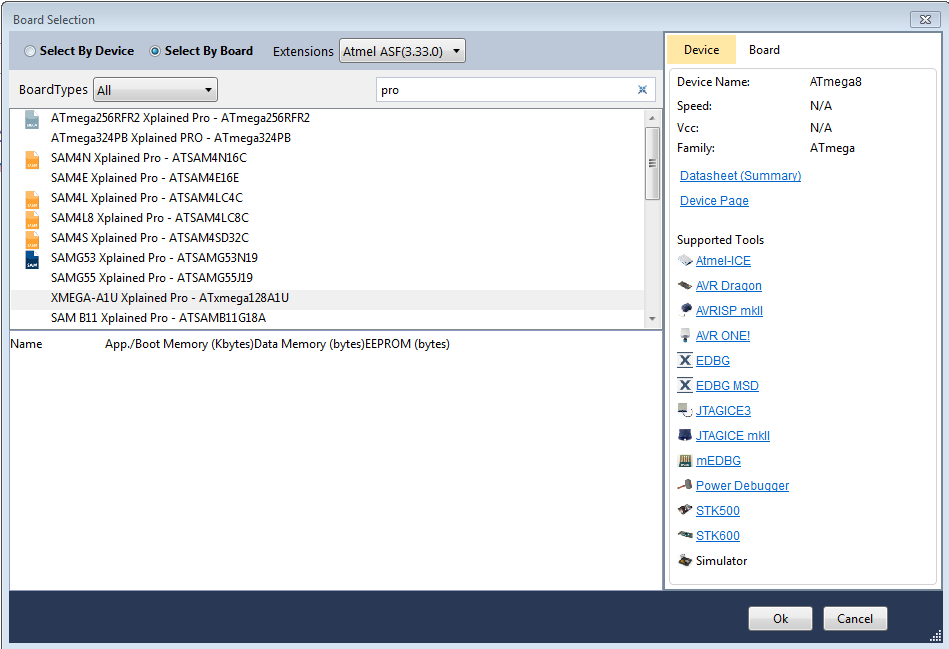Image resolution: width=949 pixels, height=649 pixels.
Task: Click the App./Boot Memory (Kbytes) column header
Action: pyautogui.click(x=179, y=344)
